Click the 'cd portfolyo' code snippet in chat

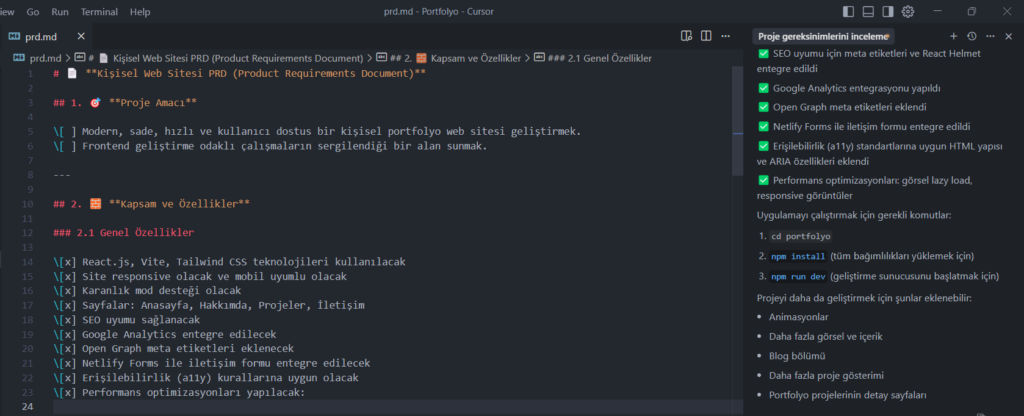pos(801,236)
